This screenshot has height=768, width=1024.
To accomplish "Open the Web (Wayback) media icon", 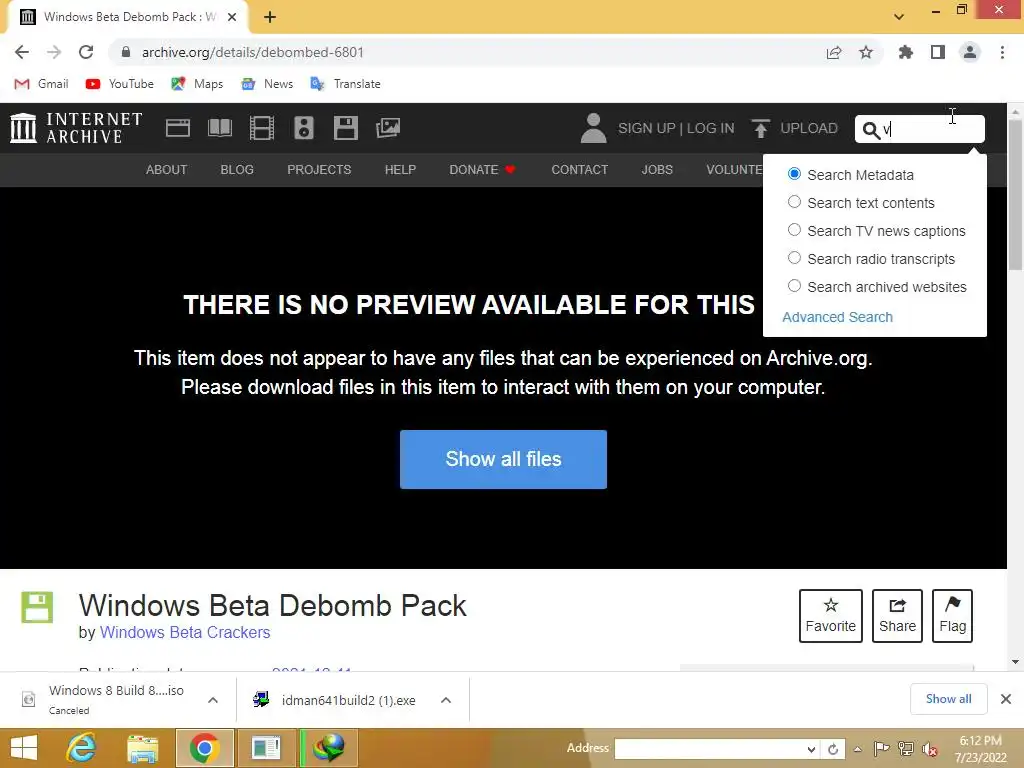I will click(x=178, y=128).
